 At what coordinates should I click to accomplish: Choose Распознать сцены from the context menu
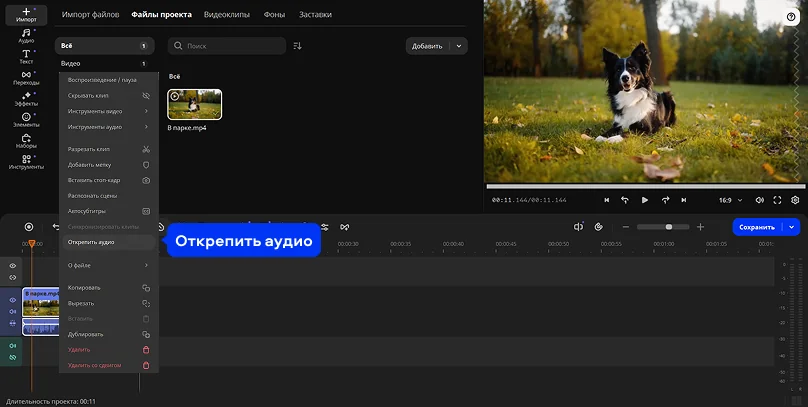pos(108,196)
